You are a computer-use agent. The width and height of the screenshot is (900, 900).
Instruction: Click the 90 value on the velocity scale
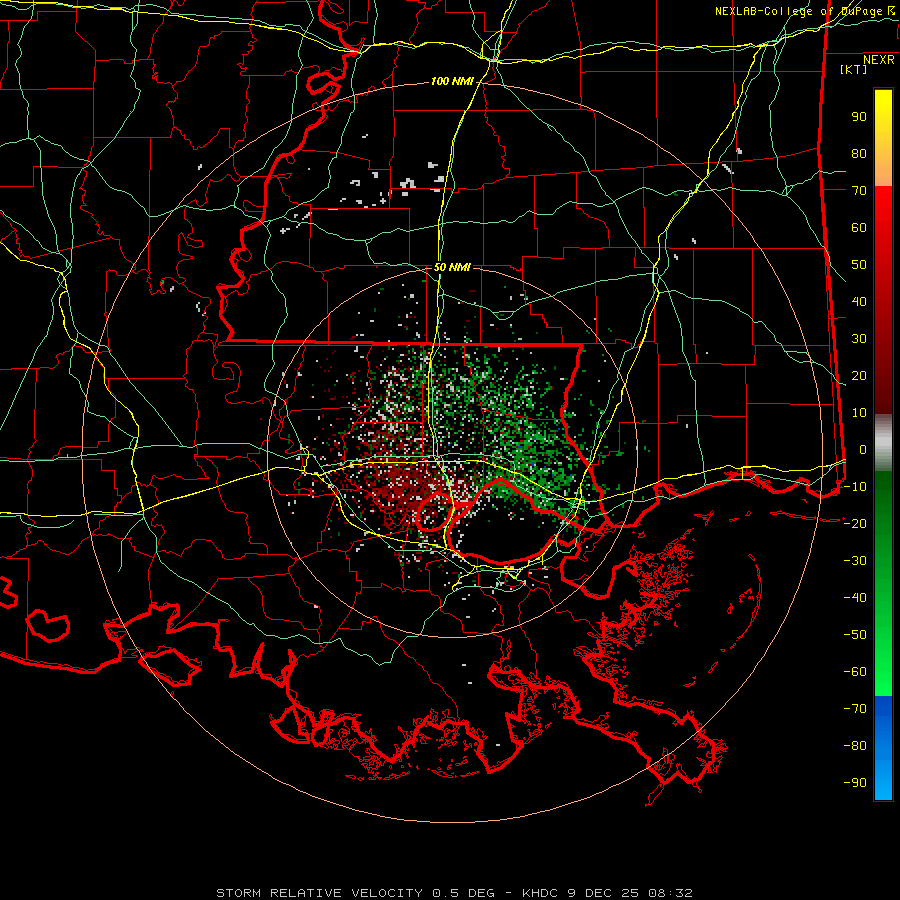tap(859, 117)
